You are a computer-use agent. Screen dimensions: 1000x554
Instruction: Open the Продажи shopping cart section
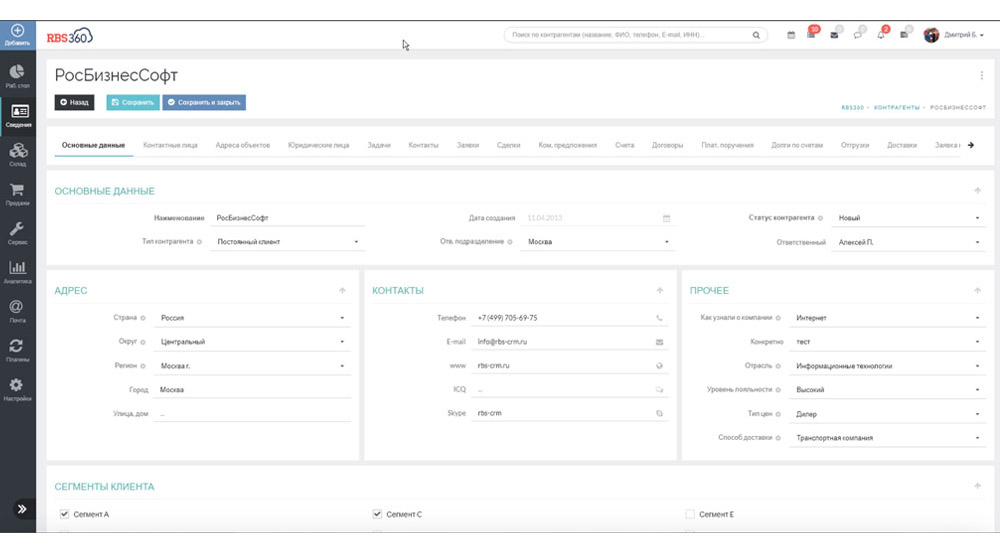pyautogui.click(x=17, y=192)
